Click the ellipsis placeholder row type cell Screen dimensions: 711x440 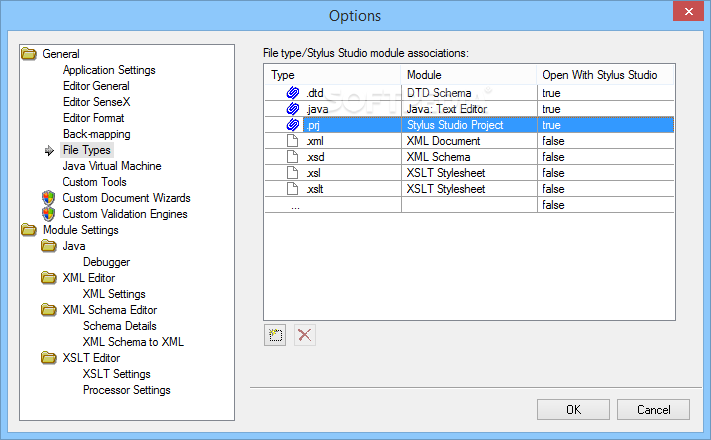333,205
